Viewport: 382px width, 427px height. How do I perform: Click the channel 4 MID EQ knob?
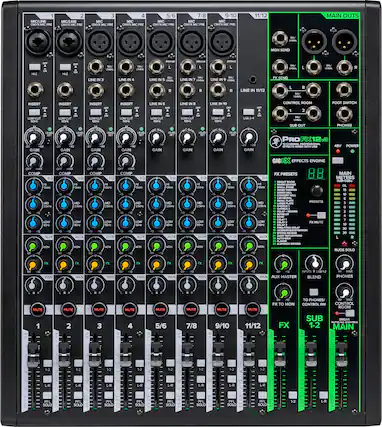coord(125,204)
